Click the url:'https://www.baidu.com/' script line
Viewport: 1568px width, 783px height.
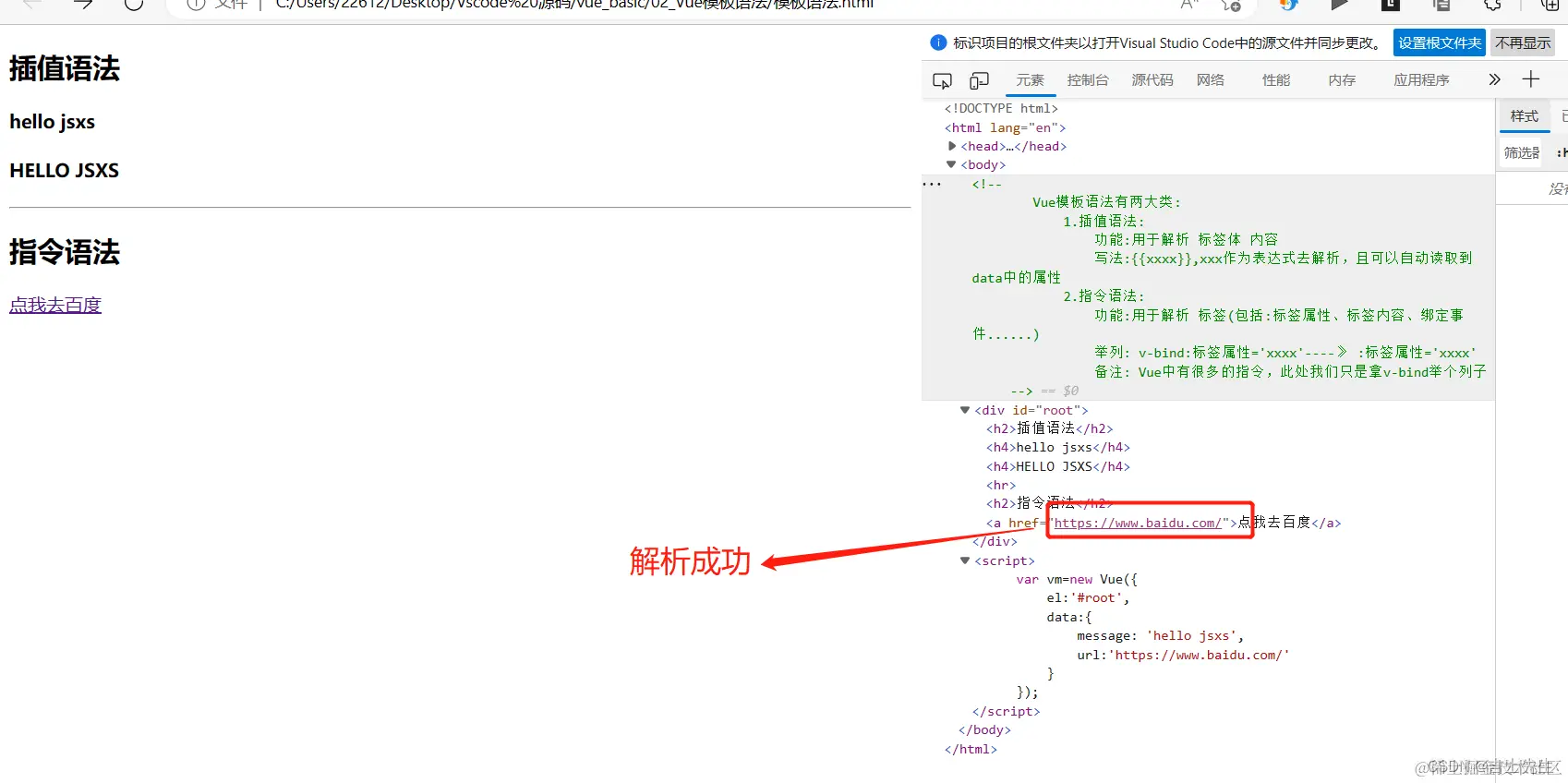coord(1183,655)
